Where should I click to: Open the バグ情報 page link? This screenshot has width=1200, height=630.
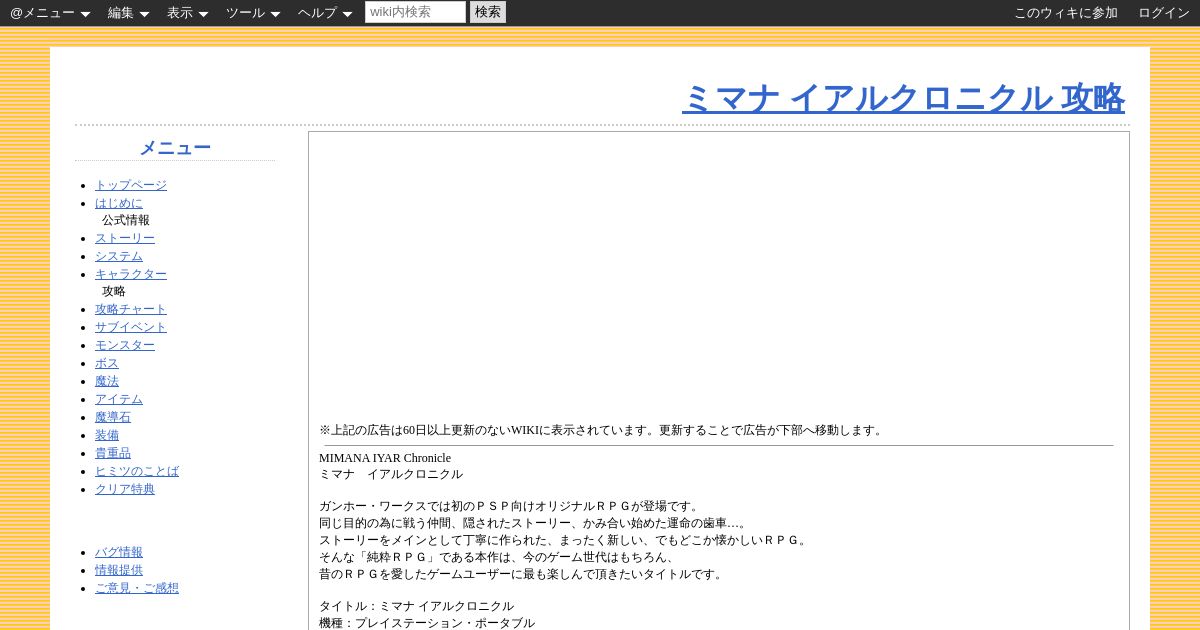119,552
